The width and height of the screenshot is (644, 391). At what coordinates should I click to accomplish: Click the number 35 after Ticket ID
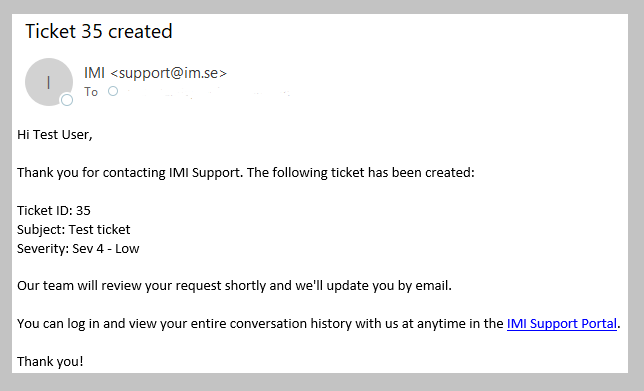83,211
